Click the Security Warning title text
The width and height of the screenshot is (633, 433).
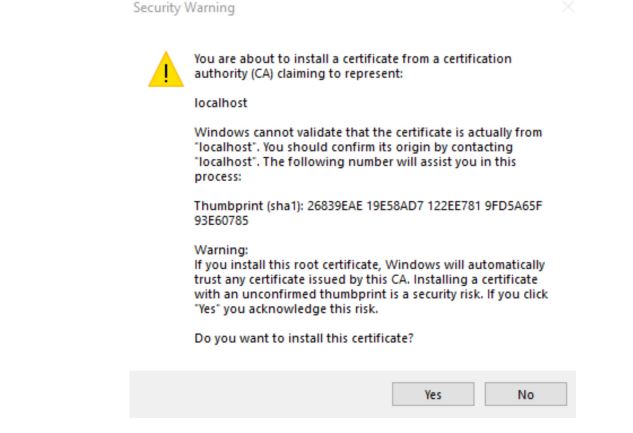tap(184, 8)
